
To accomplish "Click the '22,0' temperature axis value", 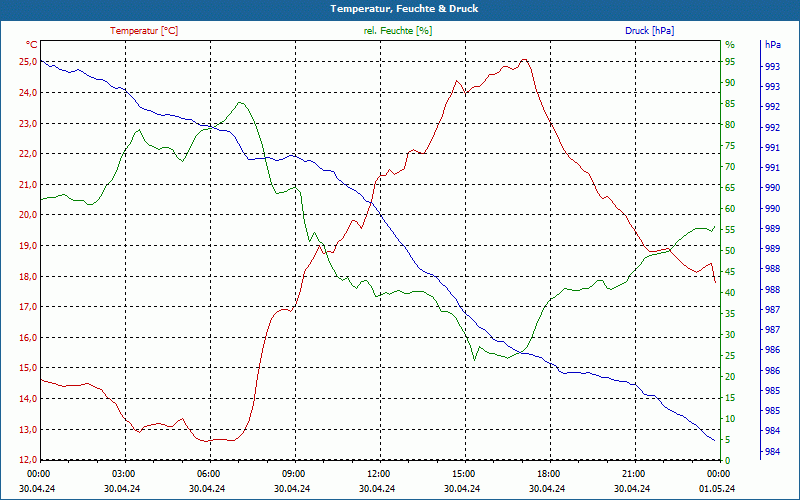I will point(29,154).
